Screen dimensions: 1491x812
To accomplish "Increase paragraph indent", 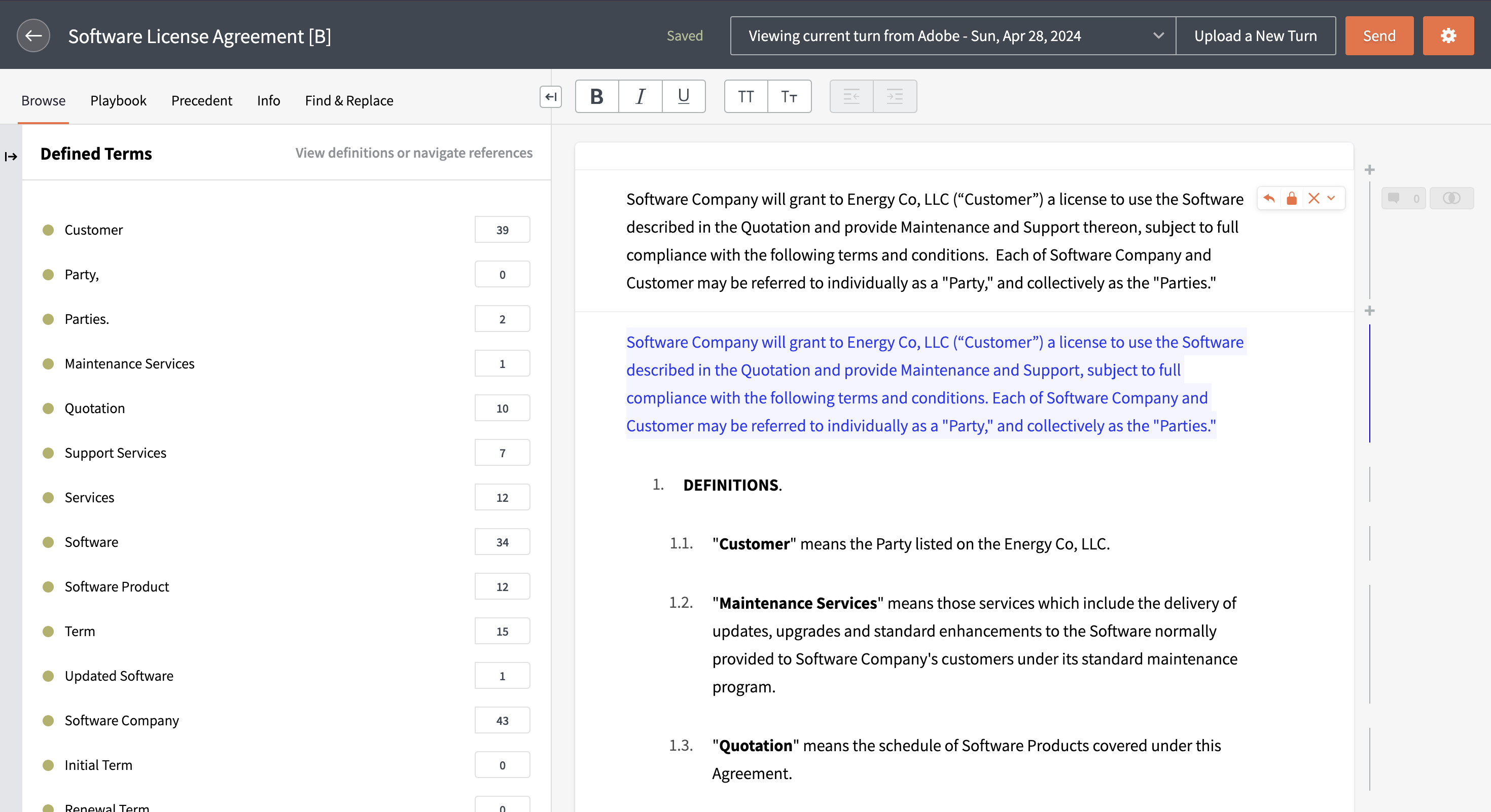I will [895, 97].
